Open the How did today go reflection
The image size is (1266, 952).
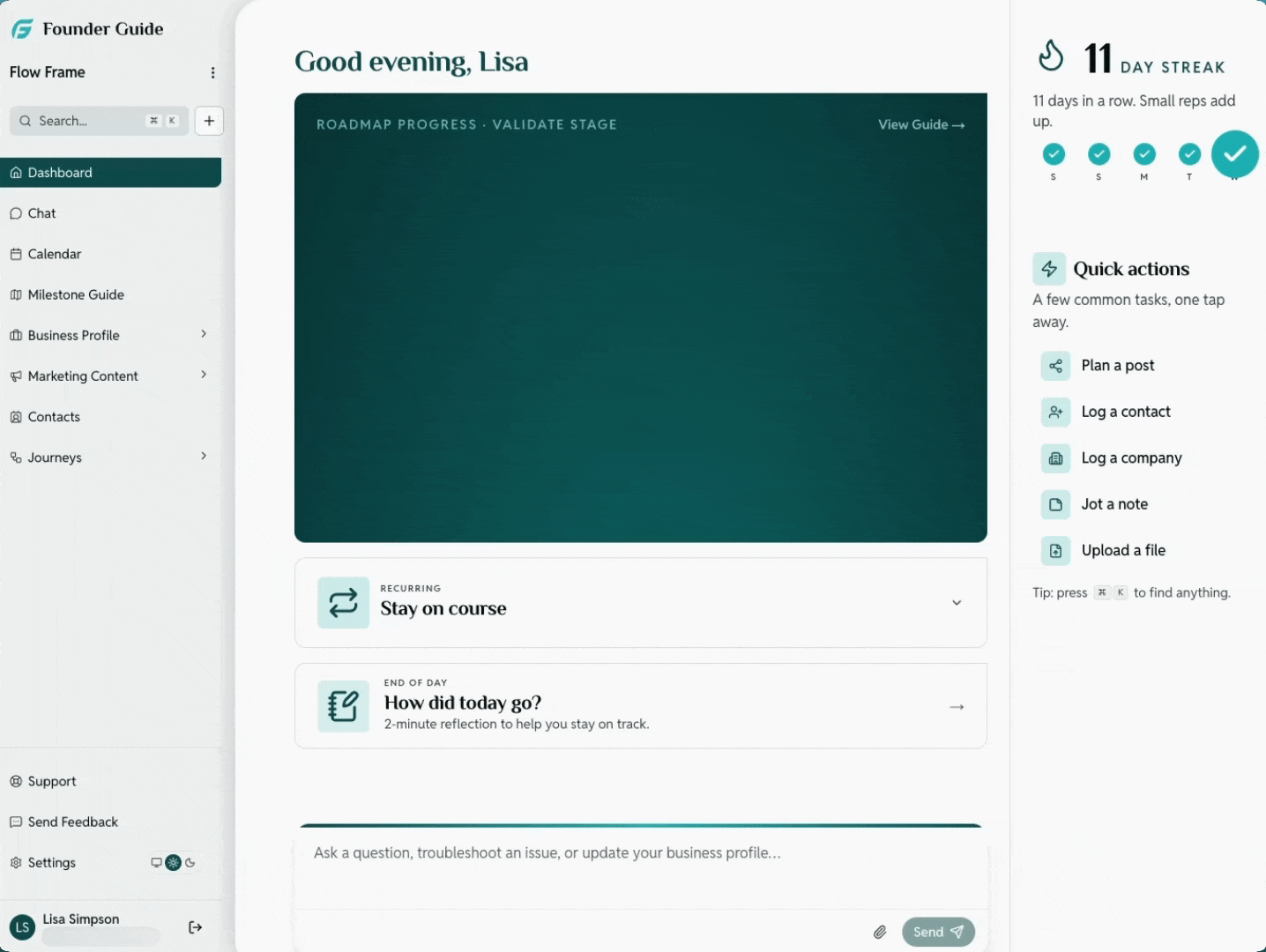[641, 706]
